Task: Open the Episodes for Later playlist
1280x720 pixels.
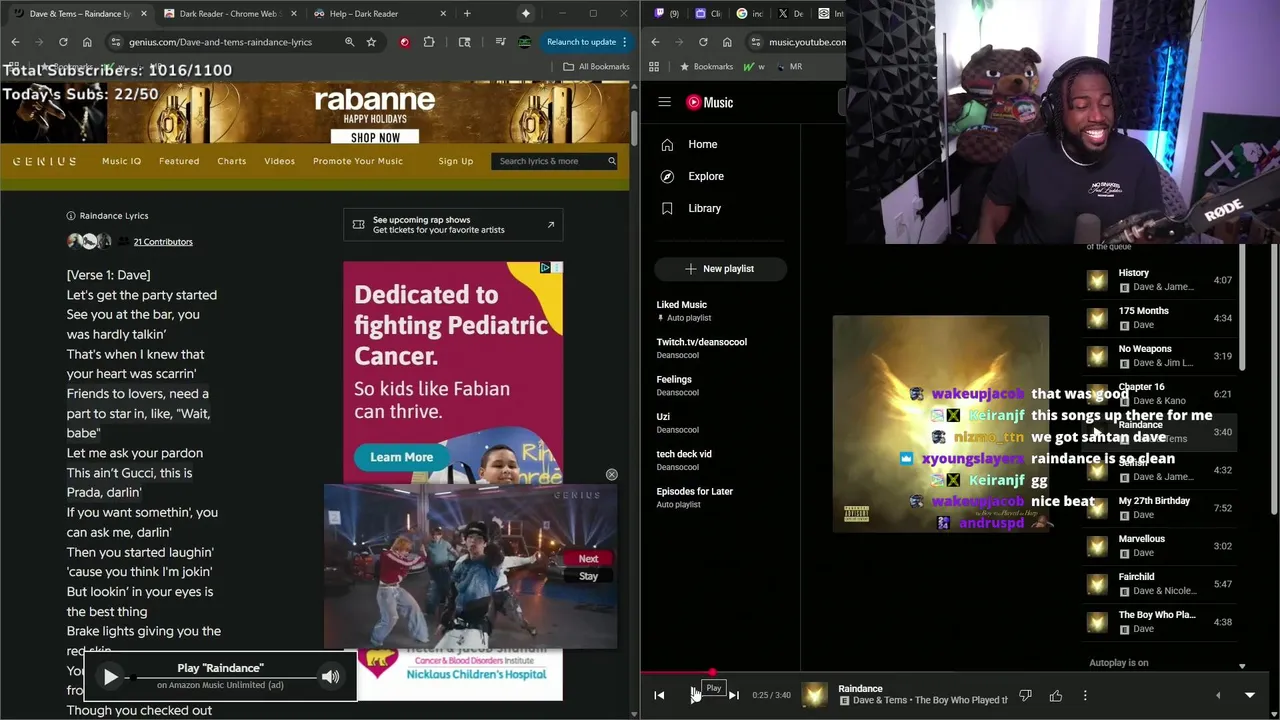Action: click(720, 497)
